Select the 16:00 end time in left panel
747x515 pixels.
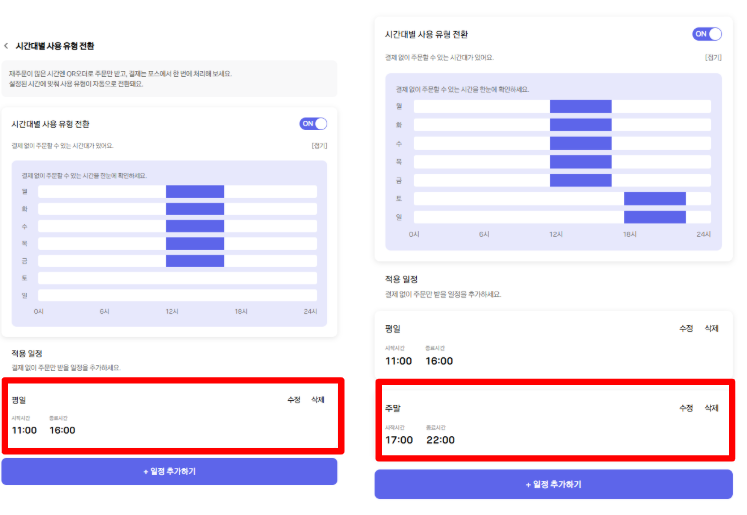(62, 431)
